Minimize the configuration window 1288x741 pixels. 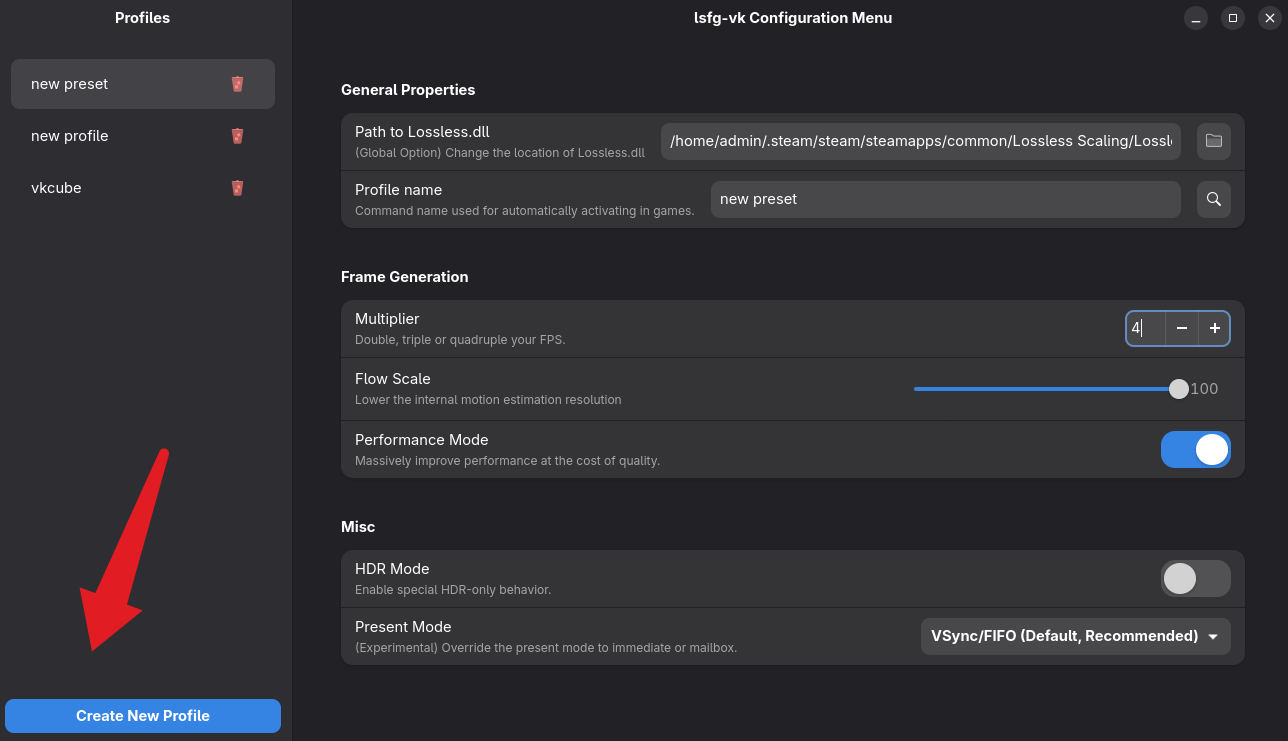click(x=1196, y=18)
